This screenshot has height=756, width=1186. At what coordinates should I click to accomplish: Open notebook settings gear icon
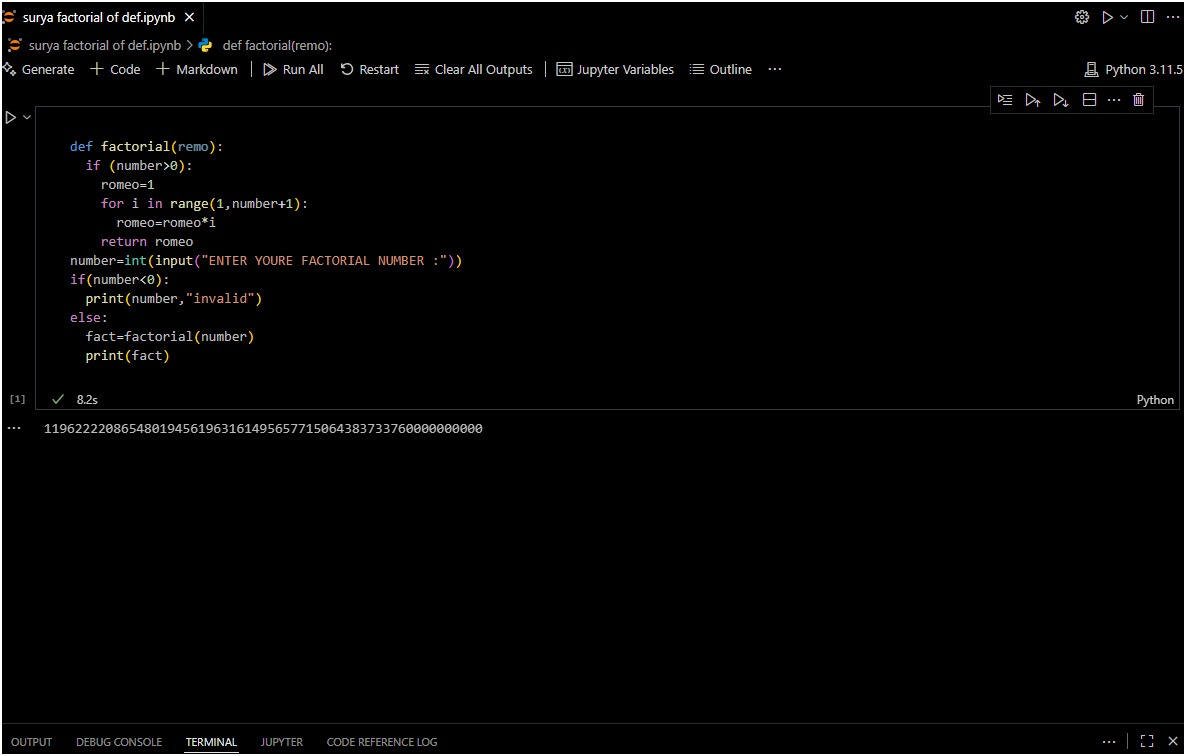tap(1081, 17)
